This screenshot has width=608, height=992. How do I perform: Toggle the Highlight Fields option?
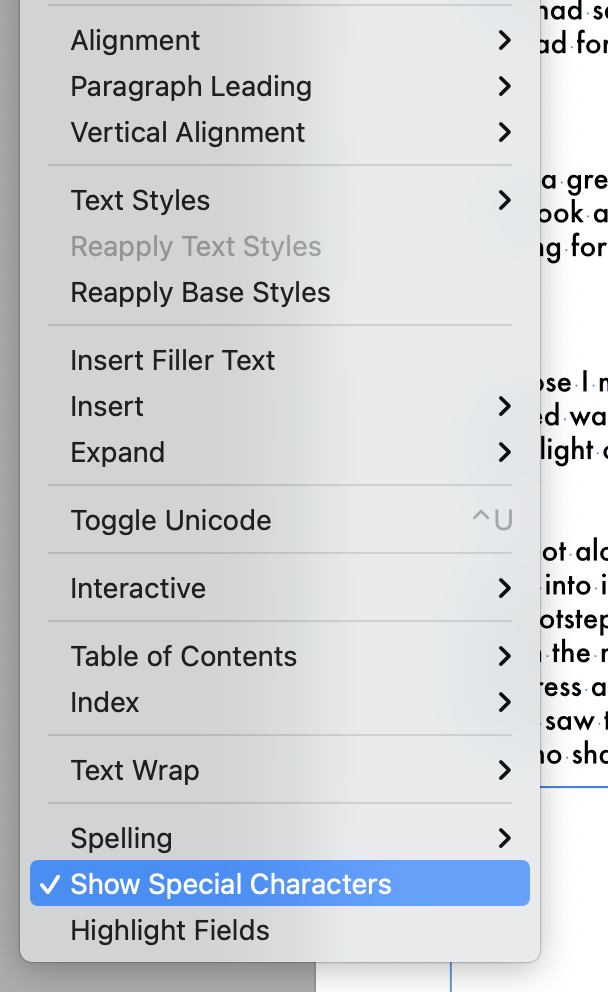170,931
